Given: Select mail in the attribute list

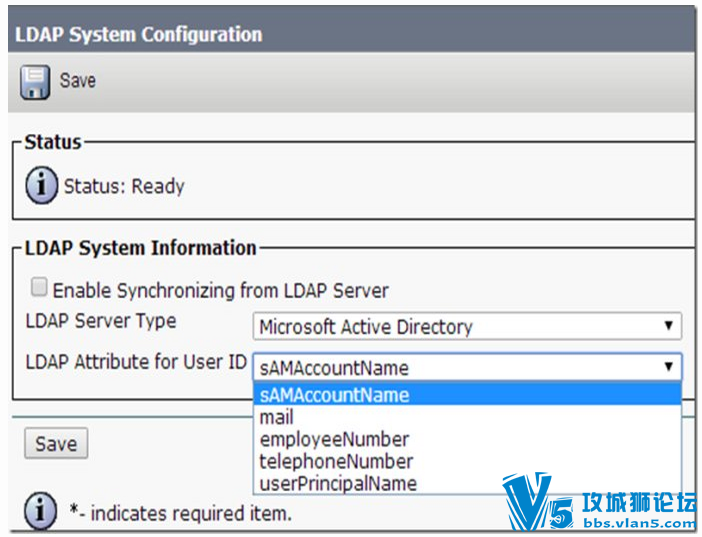Looking at the screenshot, I should pyautogui.click(x=467, y=417).
